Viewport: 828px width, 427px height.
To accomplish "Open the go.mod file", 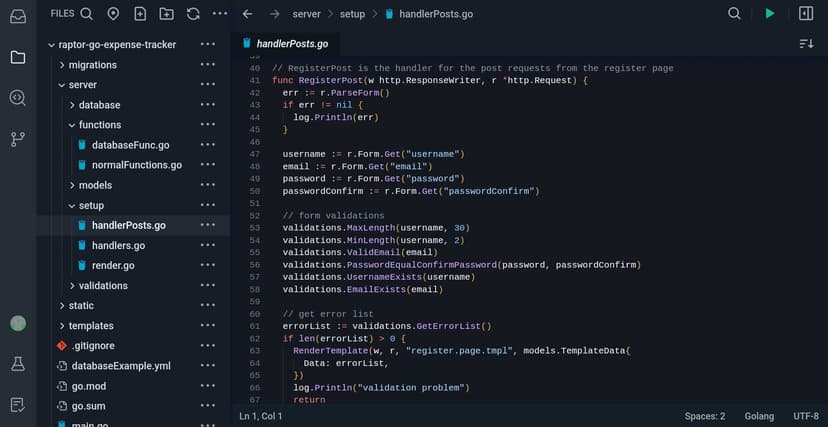I will coord(89,386).
